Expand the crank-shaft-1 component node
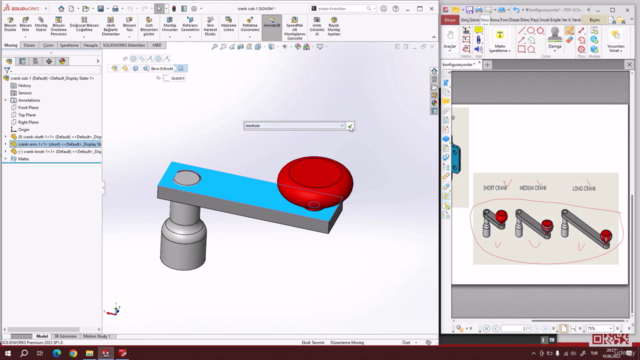Screen dimensions: 640x360 pyautogui.click(x=6, y=137)
